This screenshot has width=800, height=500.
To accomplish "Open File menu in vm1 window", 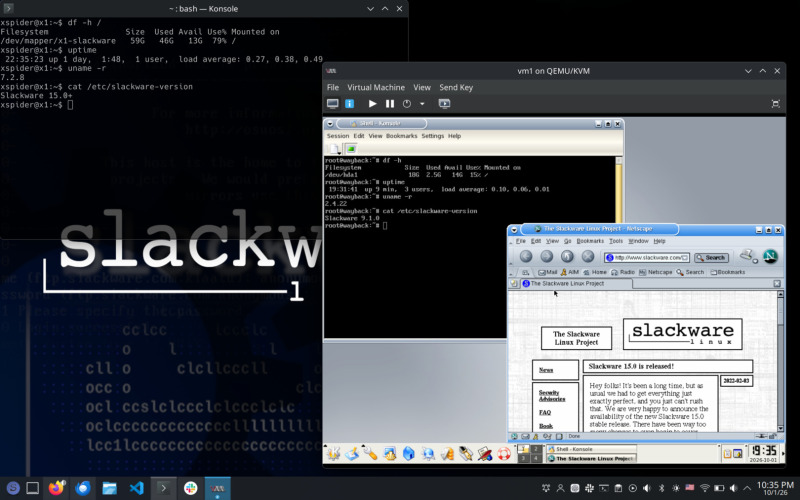I will coord(333,87).
